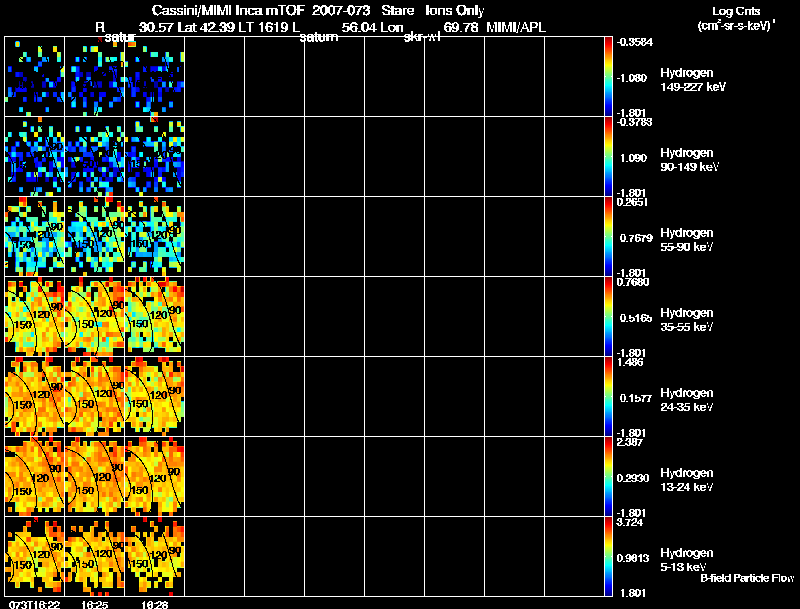Viewport: 800px width, 609px height.
Task: Click the color bar for Hydrogen 90-149 keV
Action: [608, 157]
